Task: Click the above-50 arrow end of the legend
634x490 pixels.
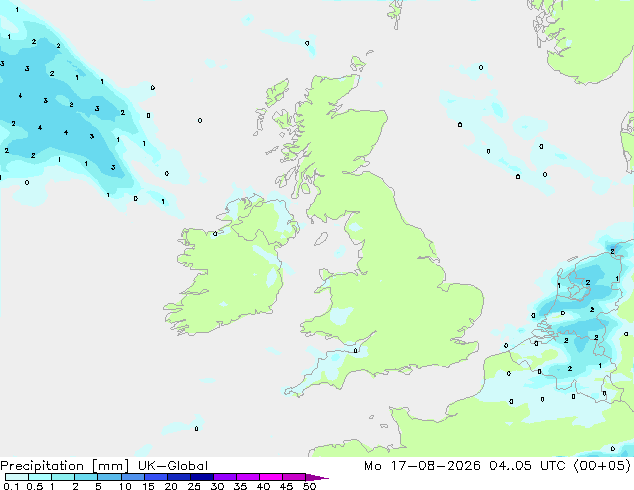Action: click(x=317, y=477)
